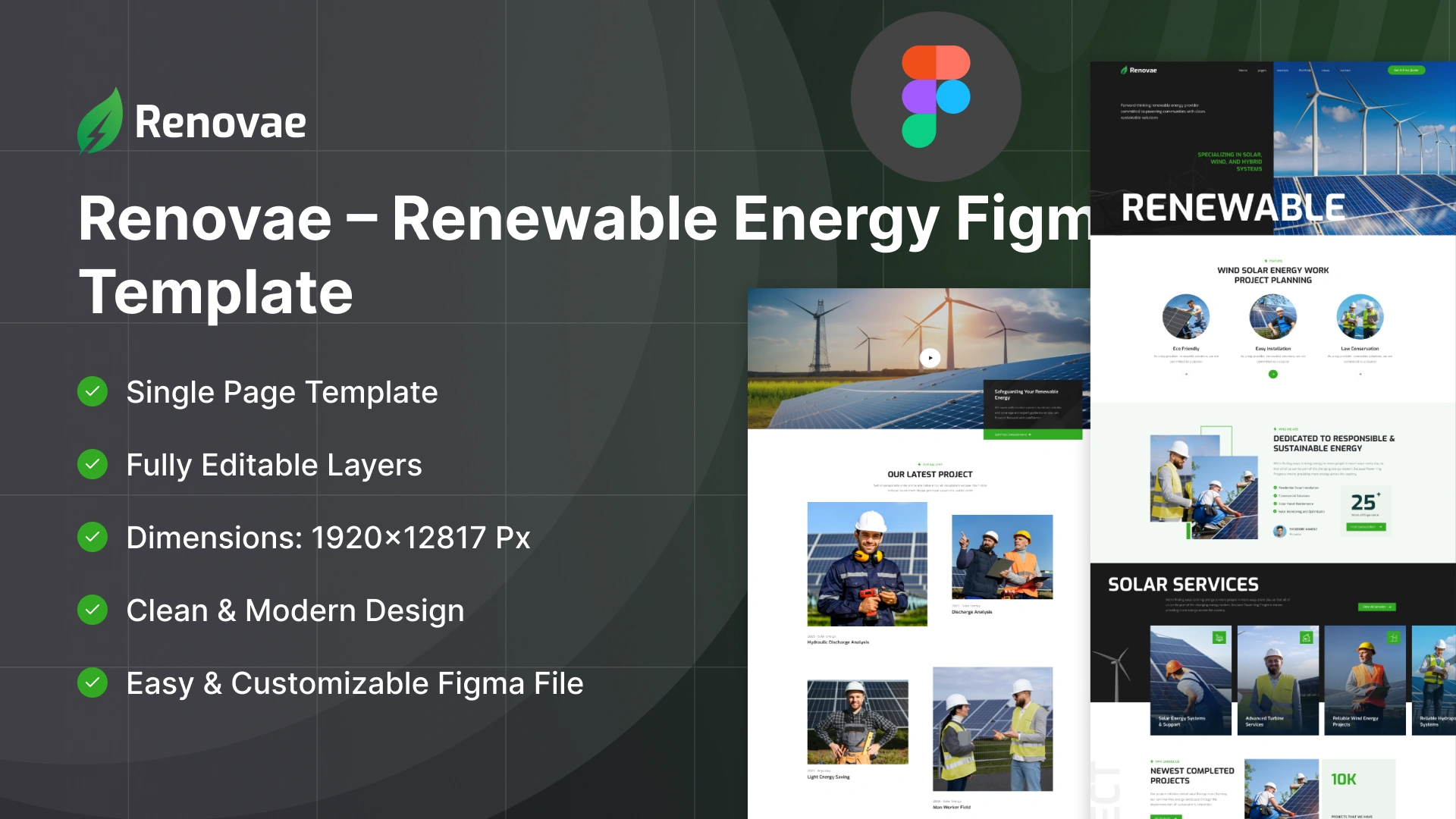Click the Eco Friendly circular photo
Image resolution: width=1456 pixels, height=819 pixels.
click(1186, 316)
